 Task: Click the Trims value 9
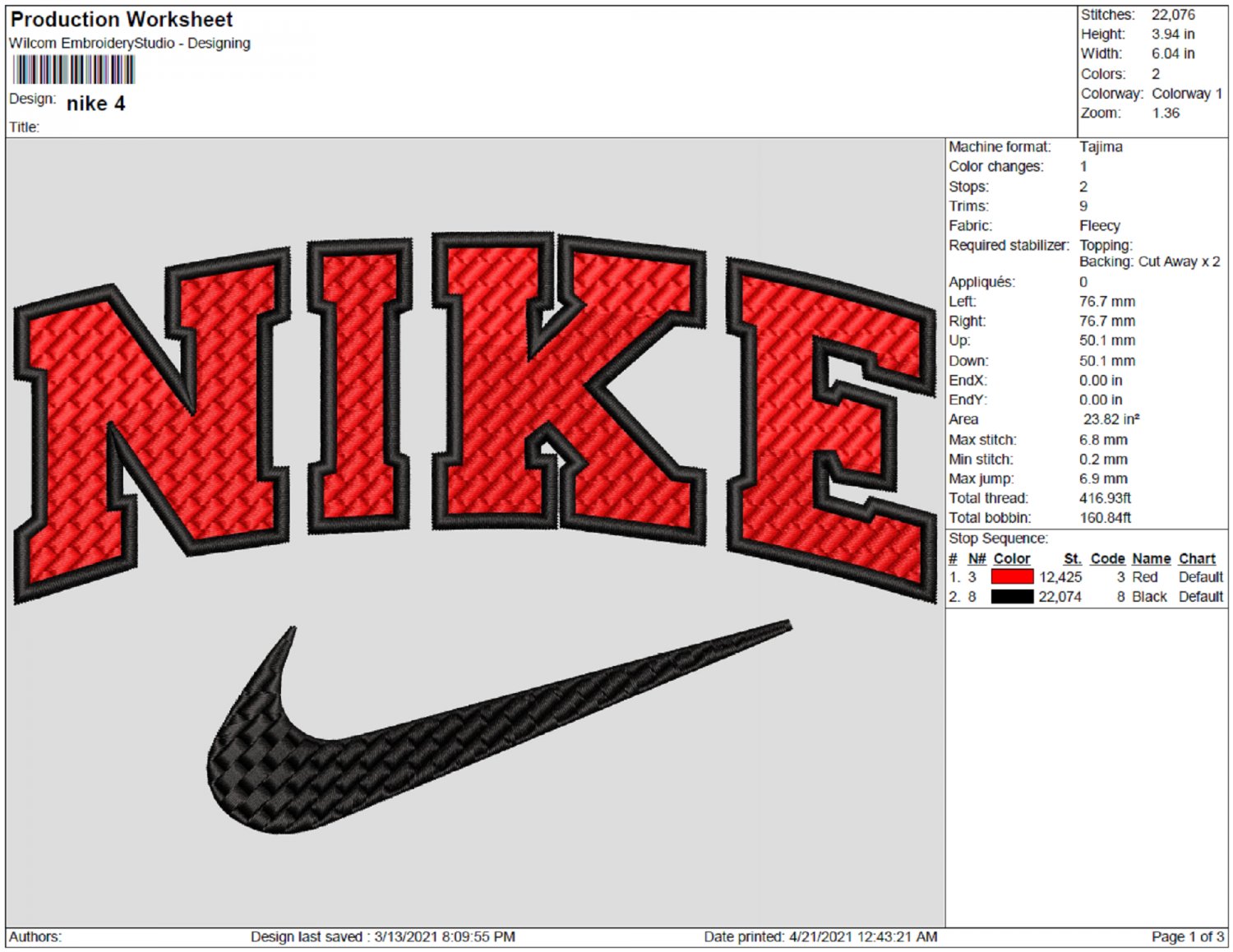tap(1083, 206)
